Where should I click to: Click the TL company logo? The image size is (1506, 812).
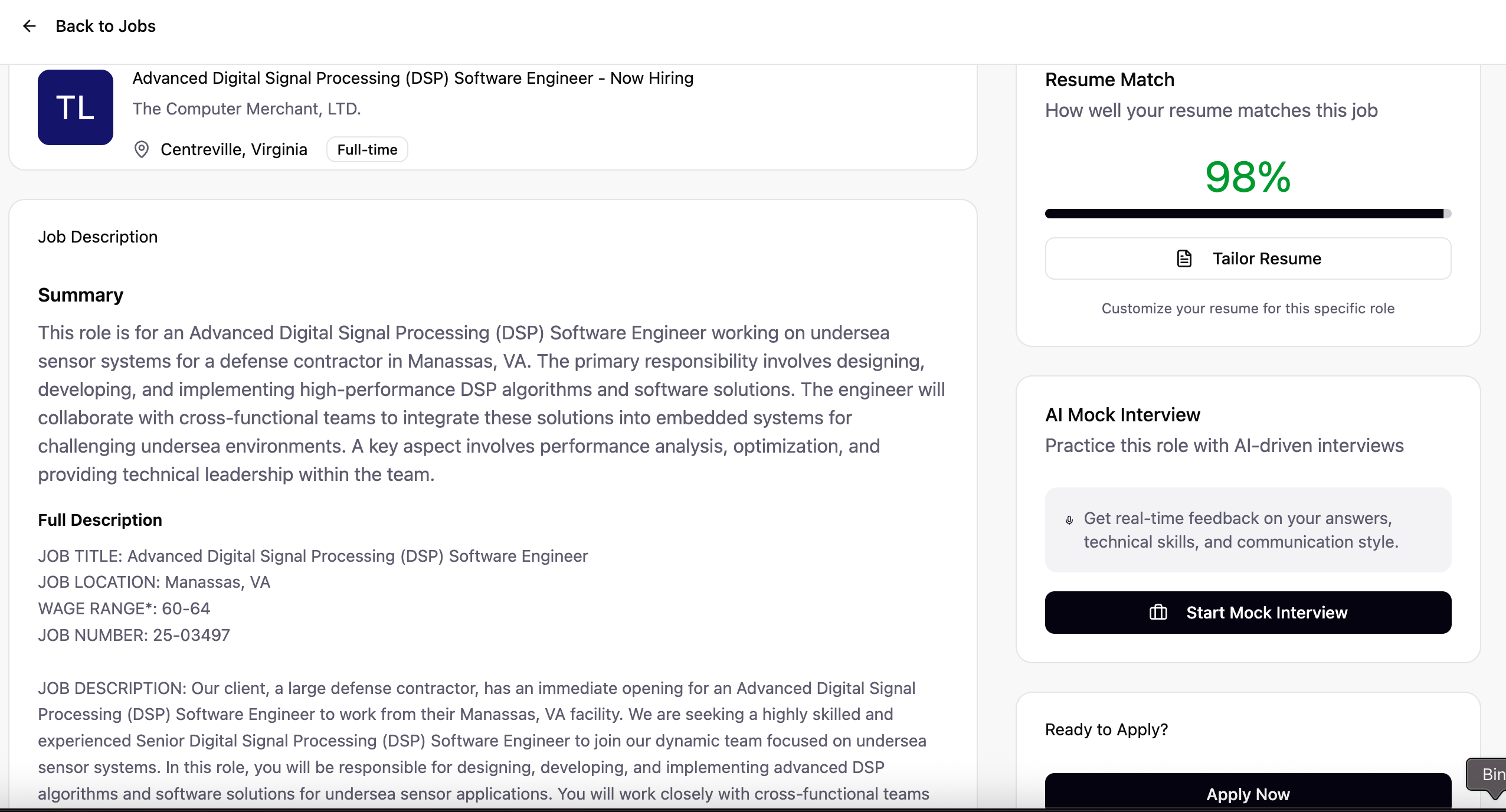coord(76,107)
